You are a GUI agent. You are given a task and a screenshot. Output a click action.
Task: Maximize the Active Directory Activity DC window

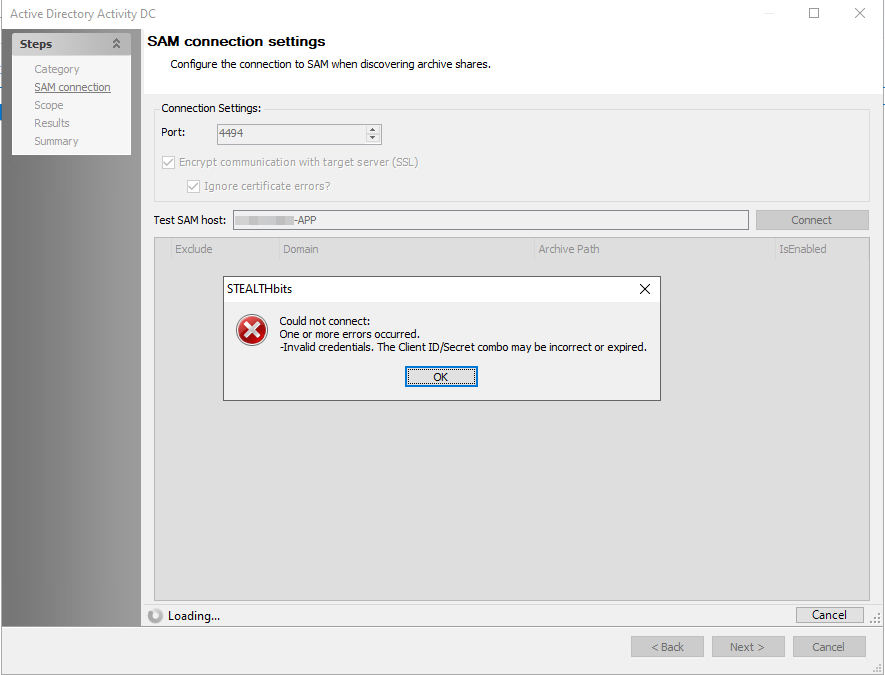814,13
